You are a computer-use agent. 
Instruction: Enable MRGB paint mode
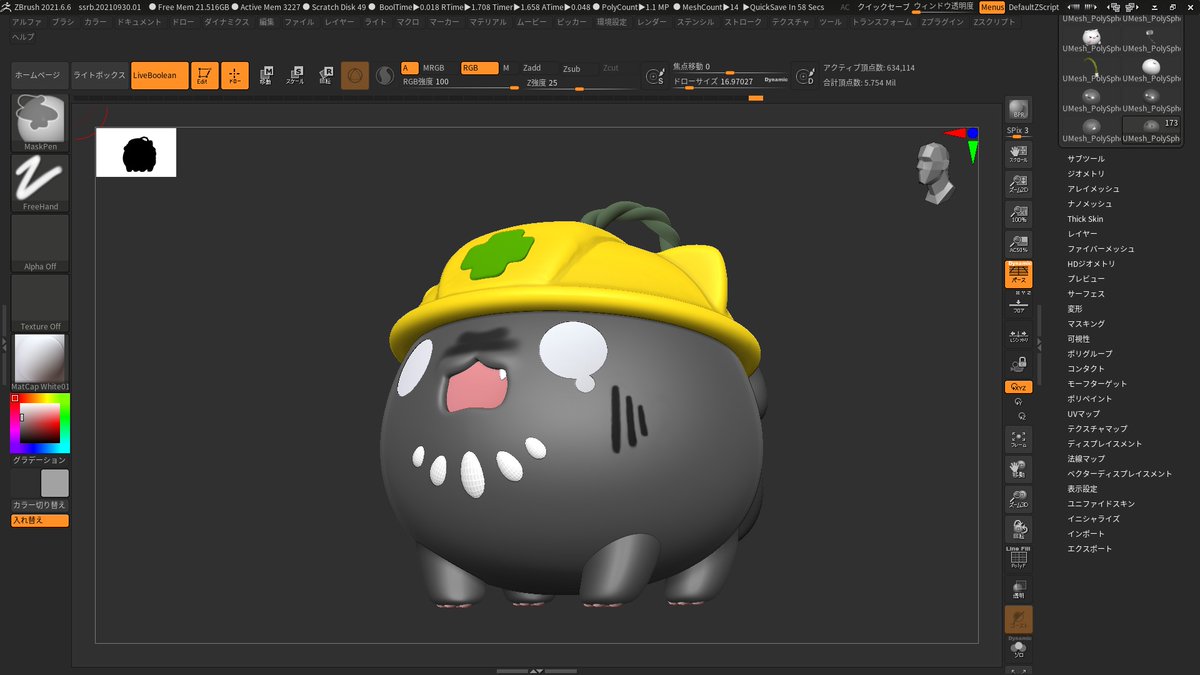[x=434, y=68]
